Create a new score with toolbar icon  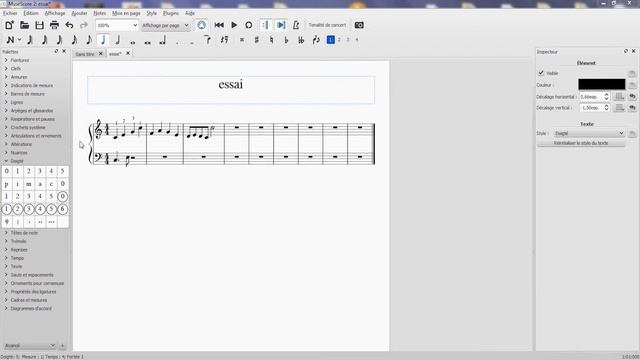click(x=9, y=25)
